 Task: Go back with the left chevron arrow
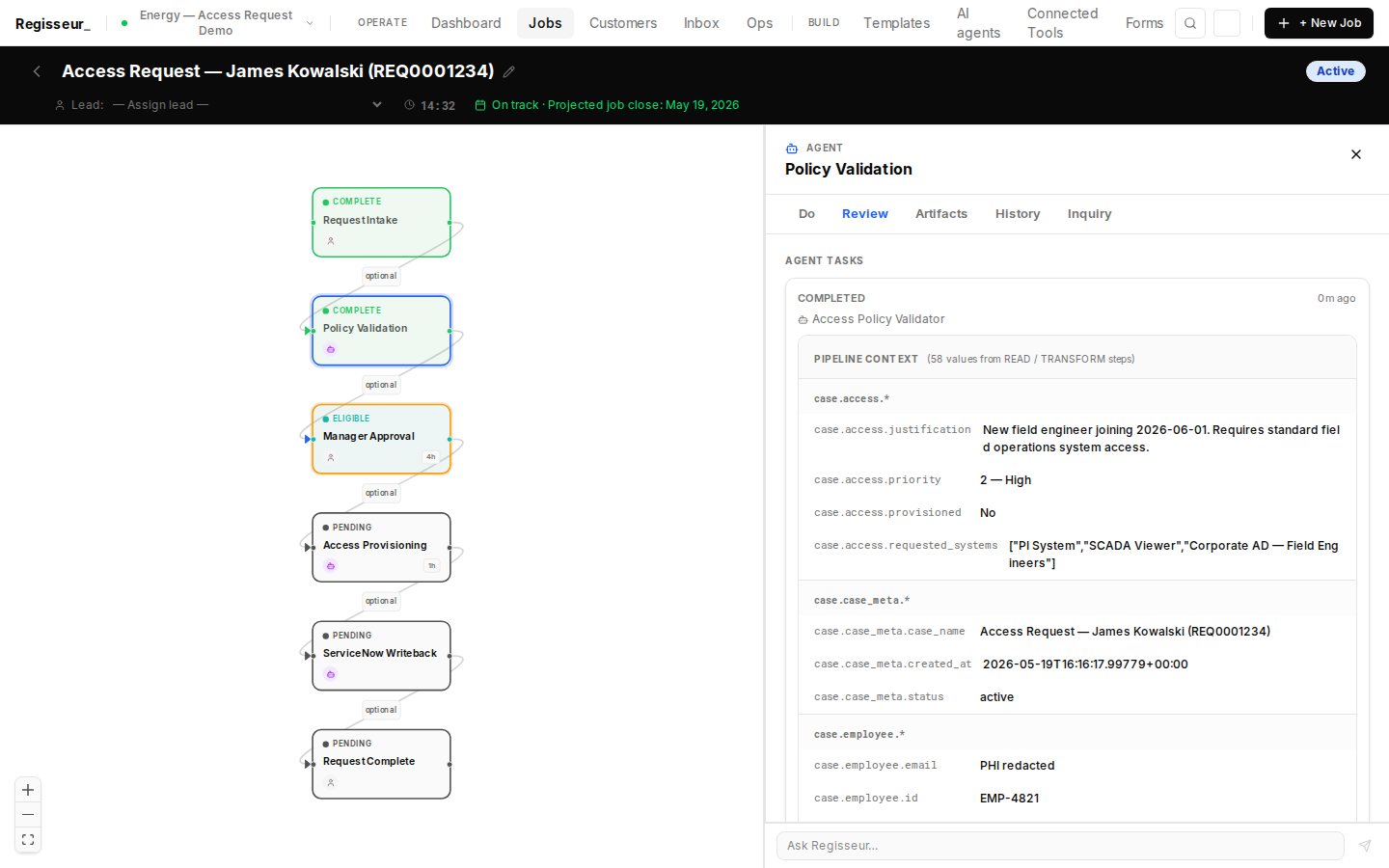(x=37, y=71)
